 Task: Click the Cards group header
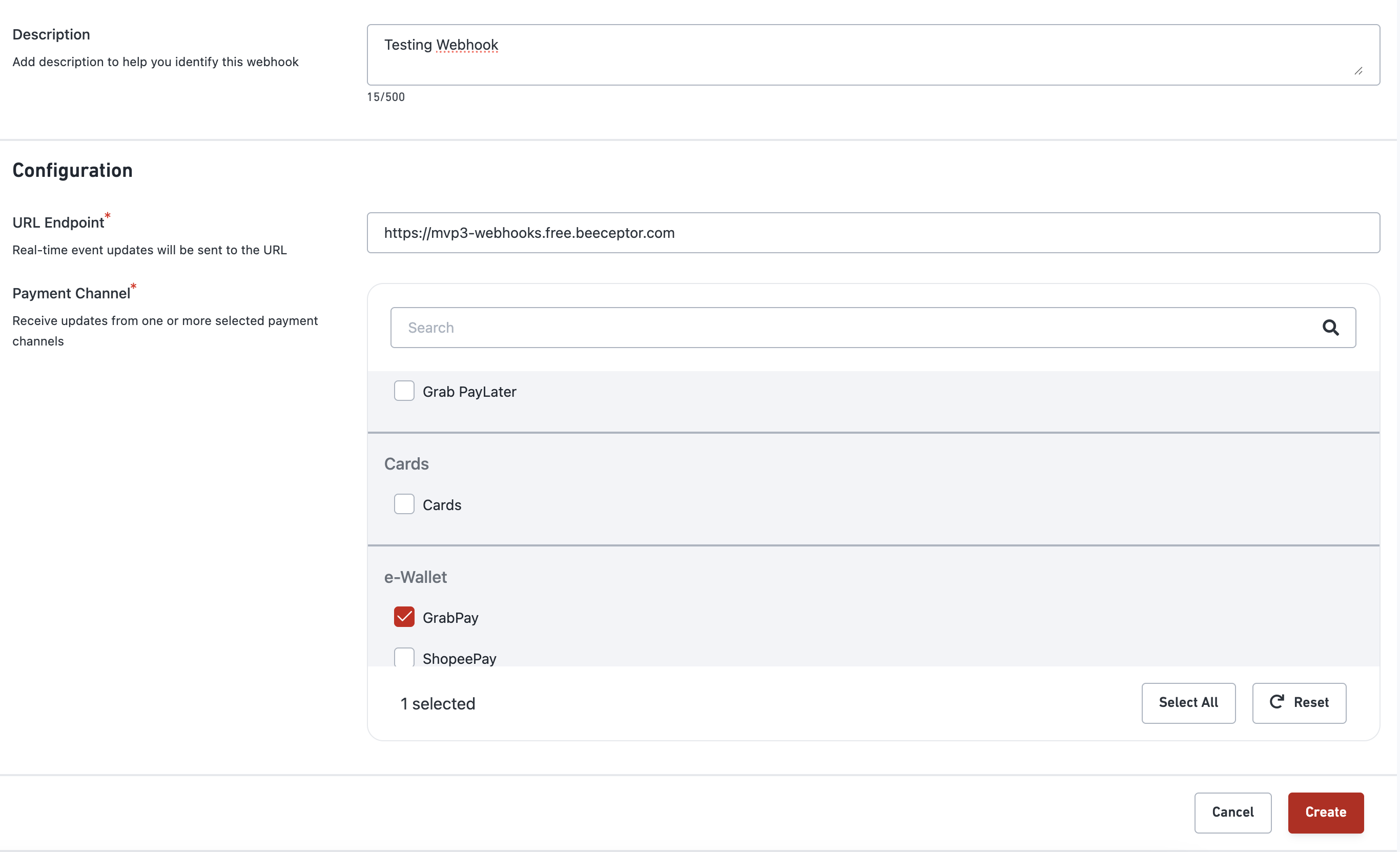[x=406, y=464]
